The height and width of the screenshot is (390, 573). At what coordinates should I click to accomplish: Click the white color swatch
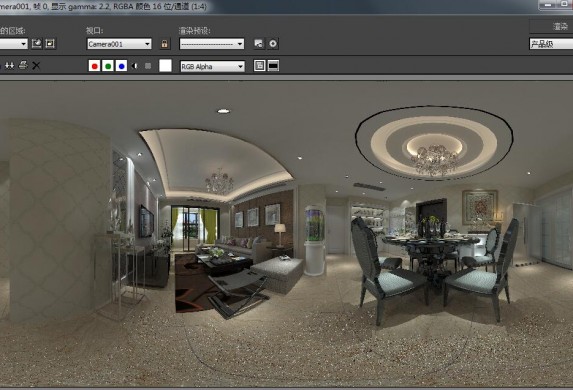click(166, 66)
